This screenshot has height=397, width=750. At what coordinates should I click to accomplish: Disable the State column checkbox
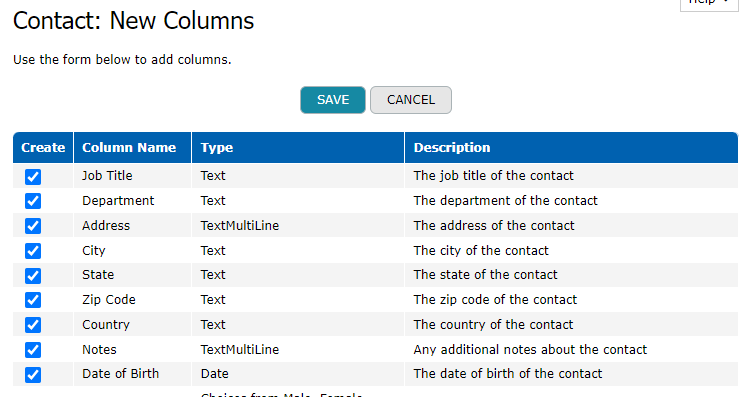click(x=33, y=276)
